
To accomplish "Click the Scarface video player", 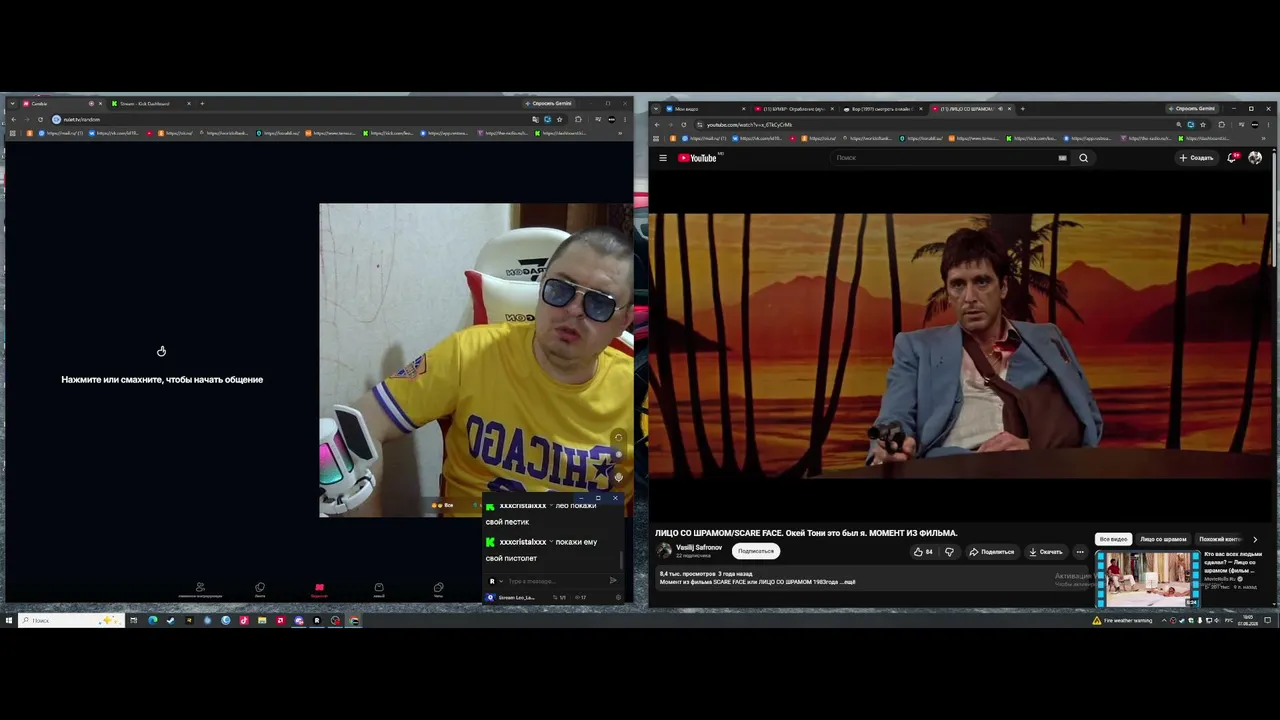I will 962,348.
